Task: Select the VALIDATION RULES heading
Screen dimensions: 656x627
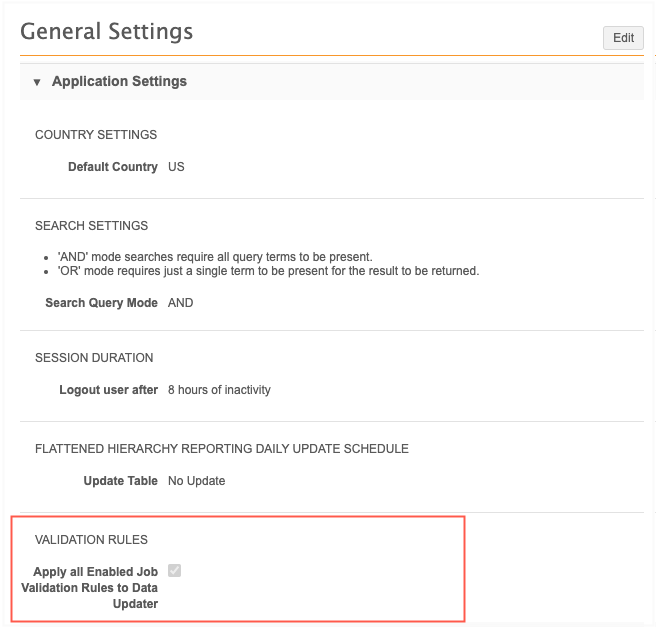Action: click(x=91, y=540)
